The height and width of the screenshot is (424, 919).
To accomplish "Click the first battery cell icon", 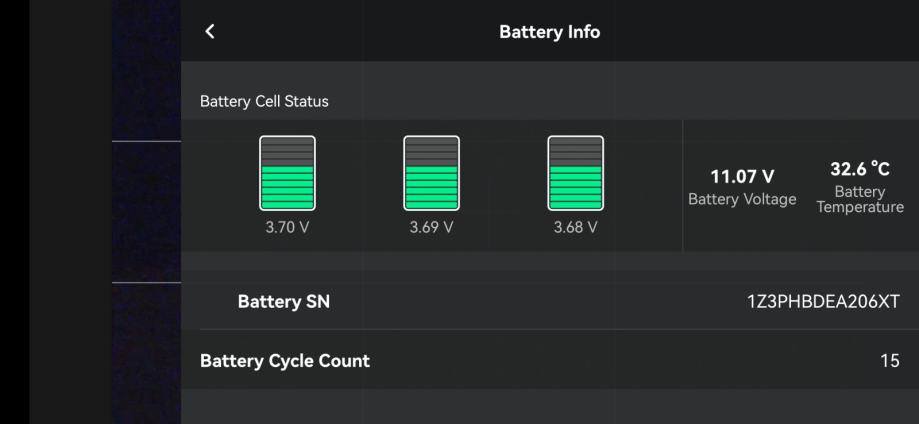I will (x=287, y=173).
